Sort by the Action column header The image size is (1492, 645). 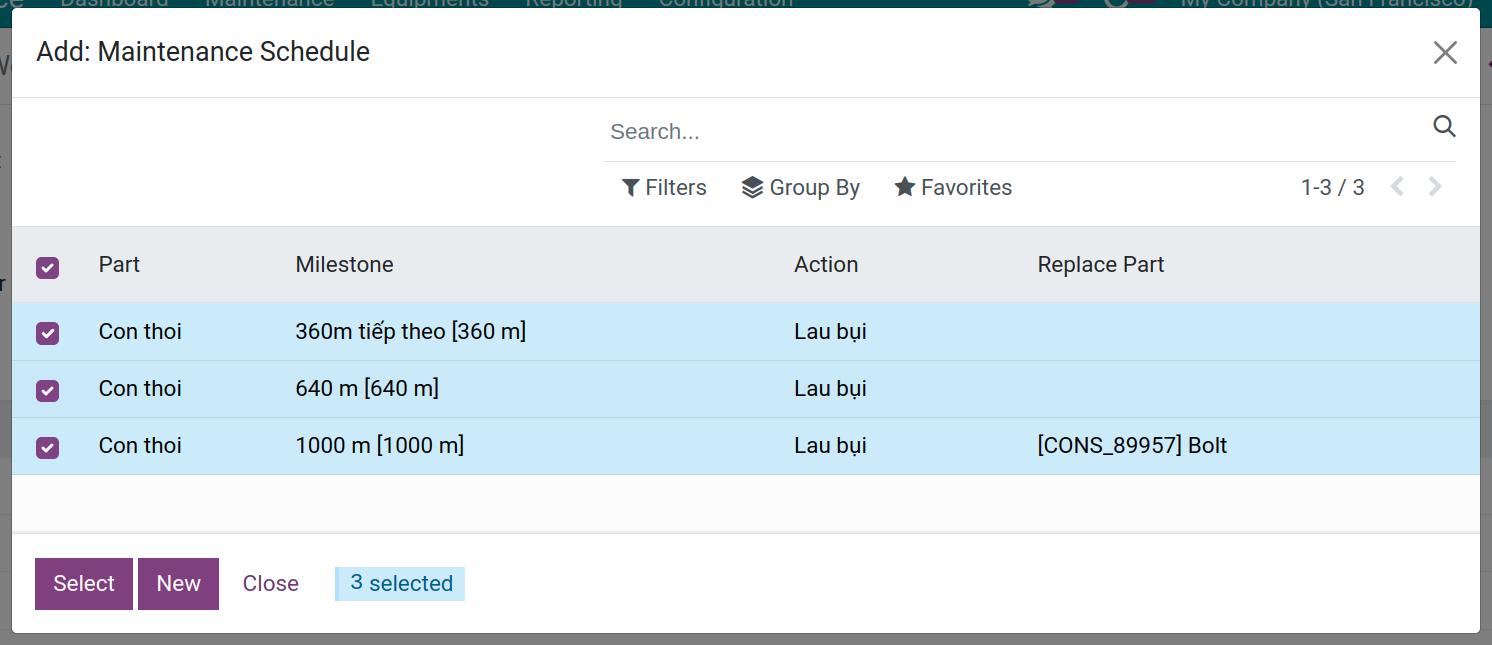(826, 264)
